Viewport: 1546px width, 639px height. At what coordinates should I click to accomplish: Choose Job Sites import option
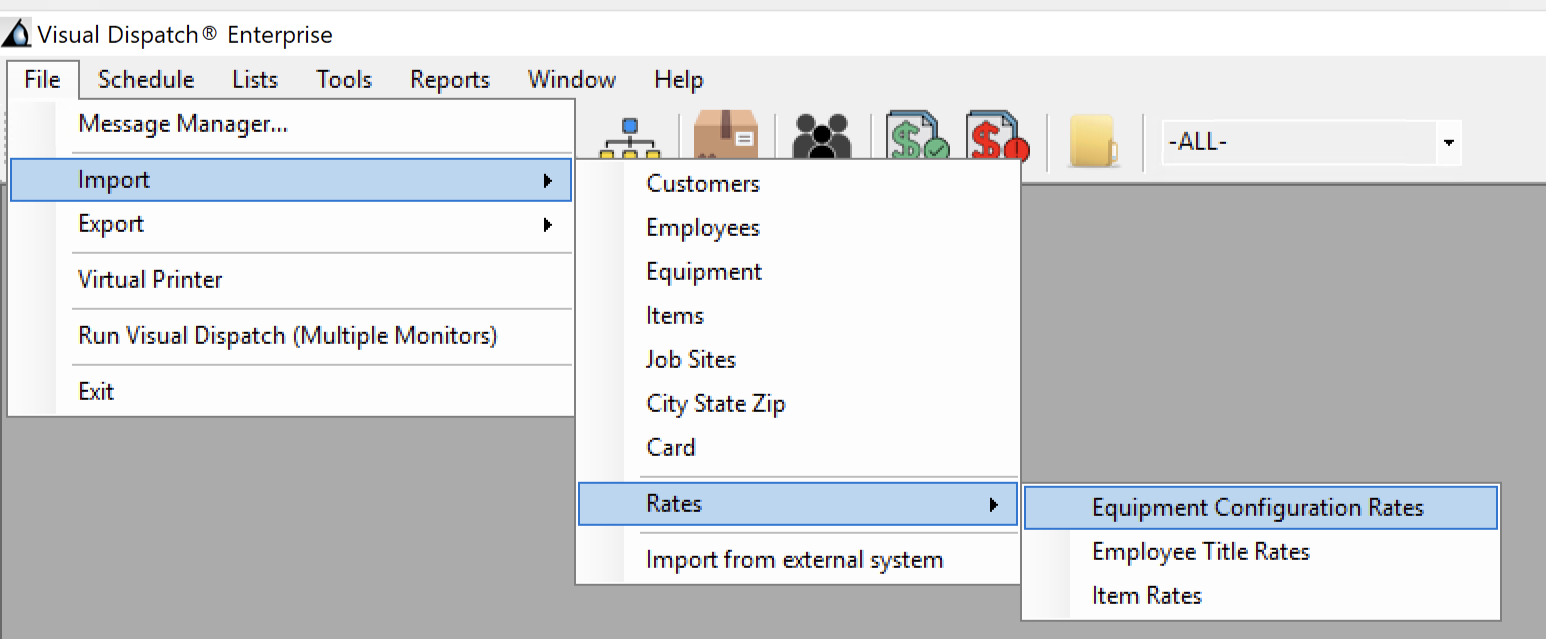798,360
